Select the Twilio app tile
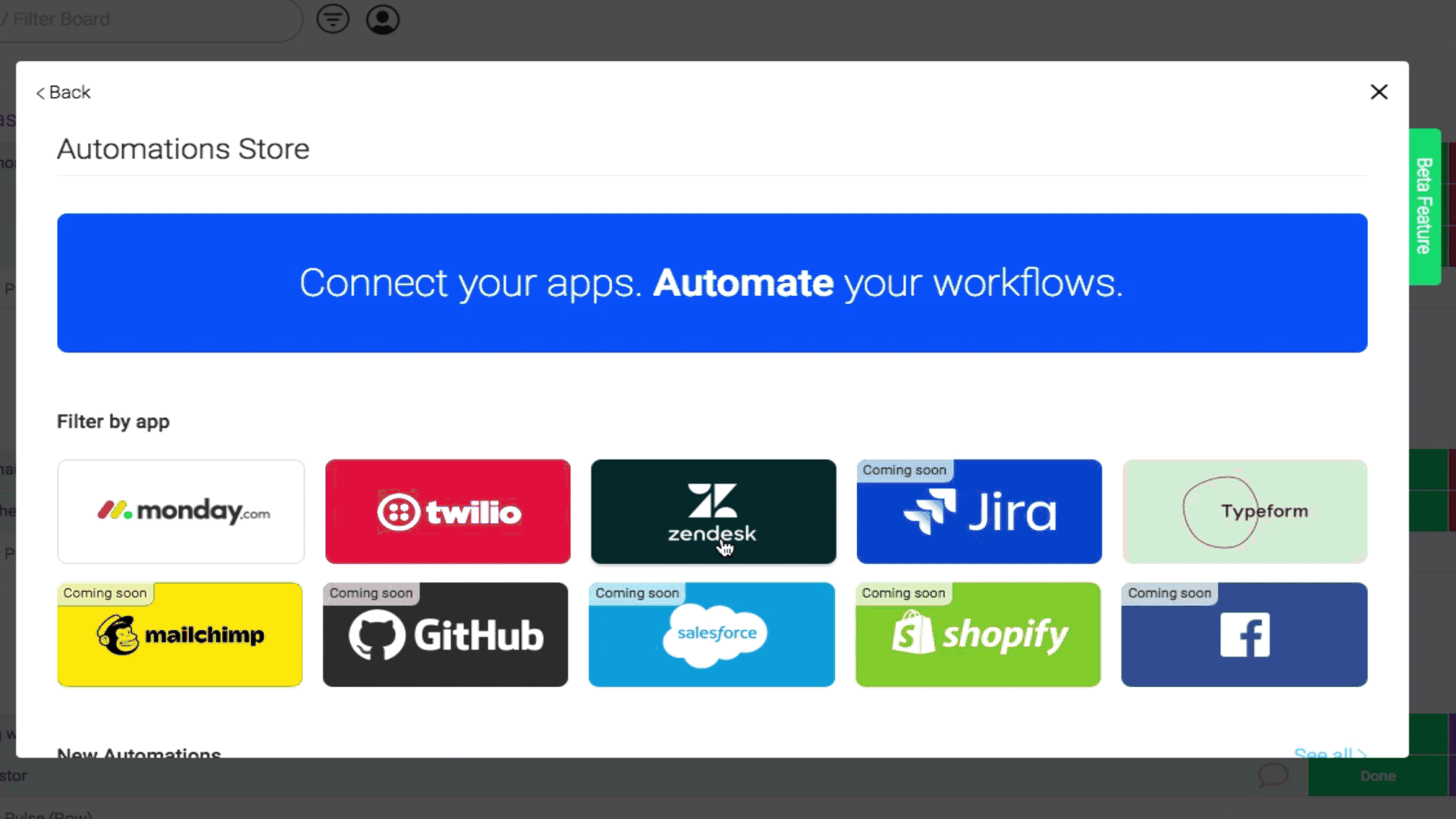 coord(447,511)
